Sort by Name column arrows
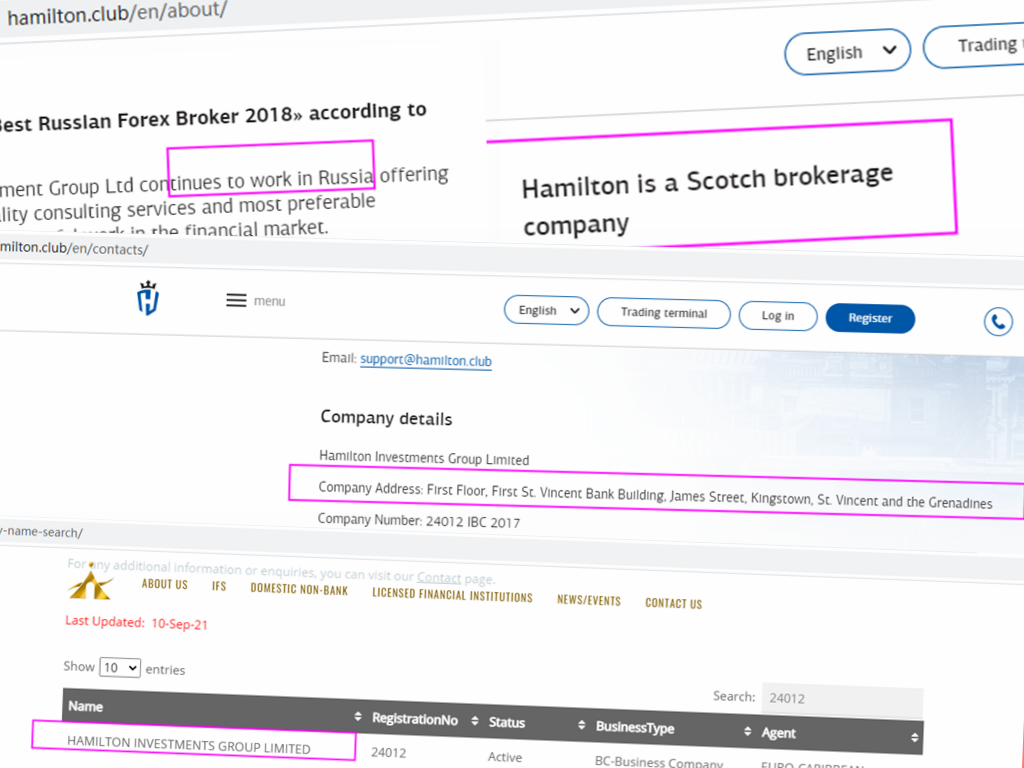 point(358,716)
